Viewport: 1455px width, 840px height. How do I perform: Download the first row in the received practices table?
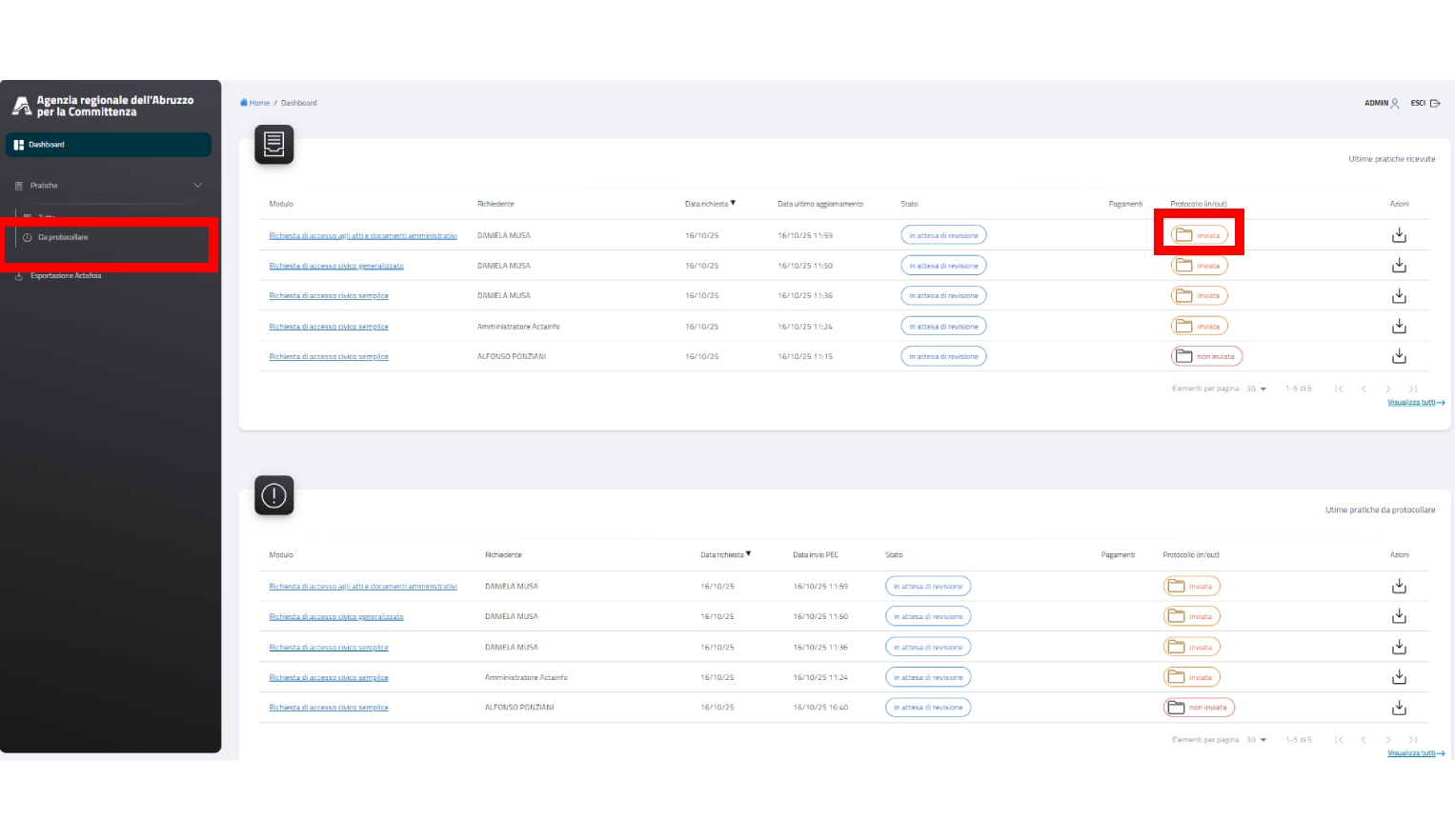click(1399, 235)
